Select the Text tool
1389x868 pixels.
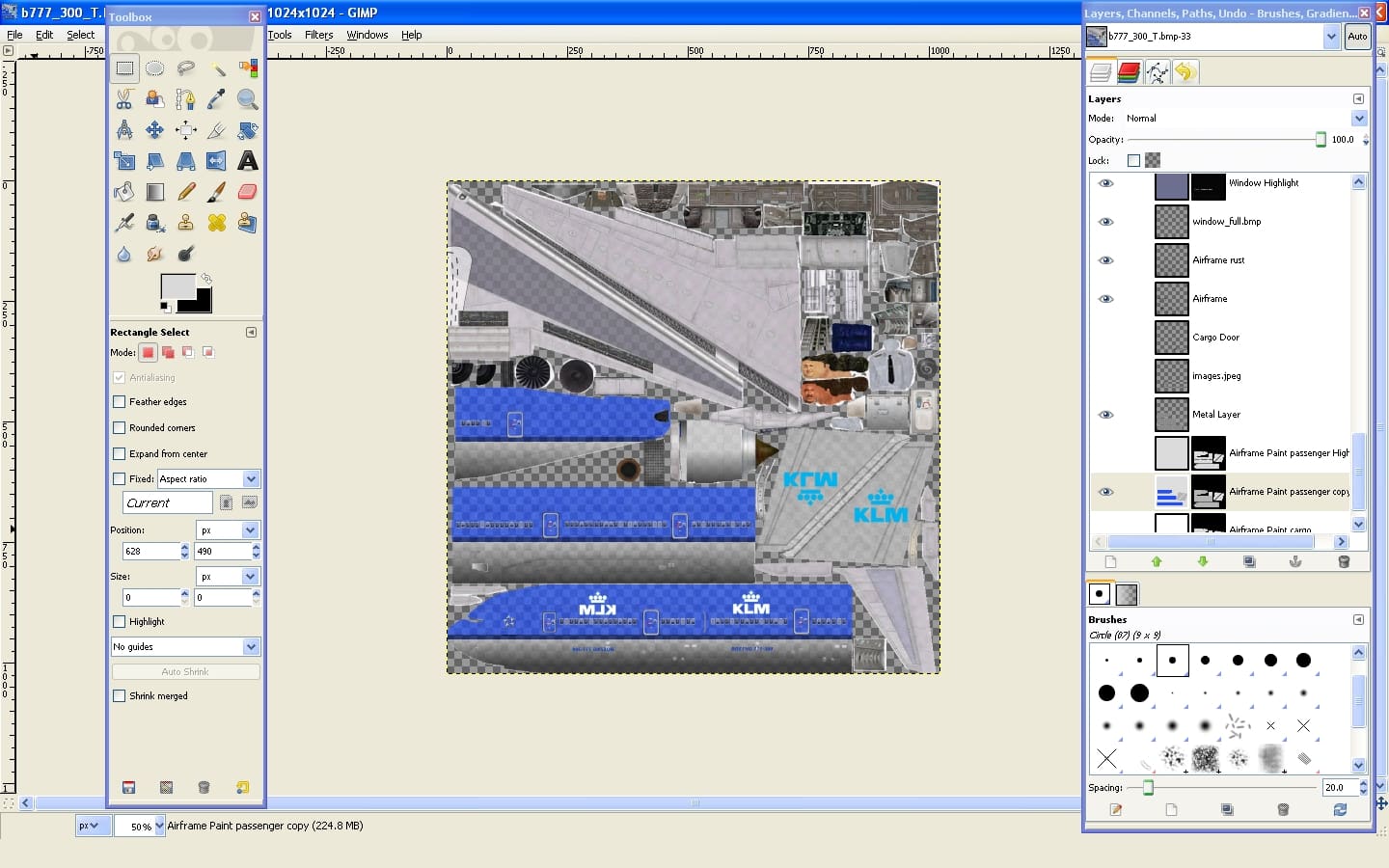click(x=248, y=161)
